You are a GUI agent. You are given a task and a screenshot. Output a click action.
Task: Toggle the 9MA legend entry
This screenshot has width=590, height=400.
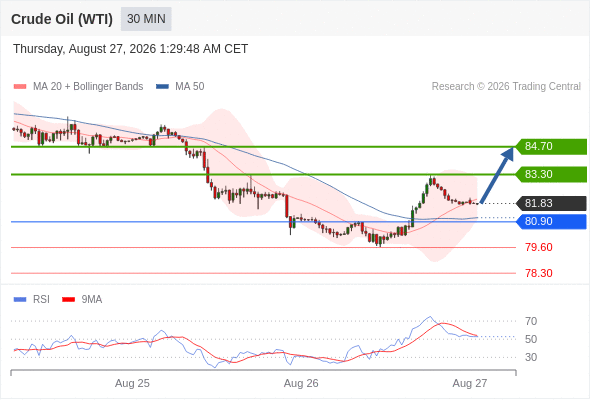click(82, 300)
